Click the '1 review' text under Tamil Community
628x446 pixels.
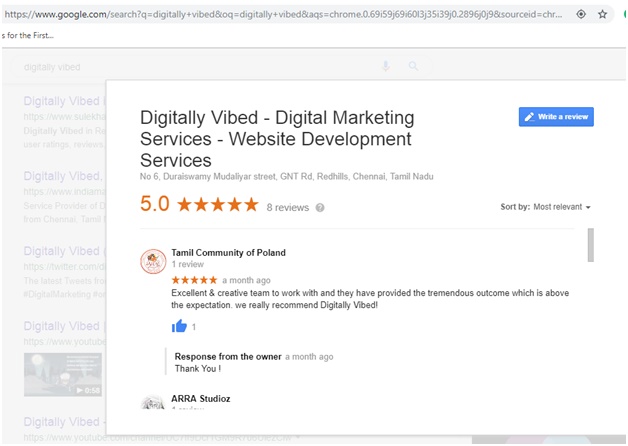[x=187, y=264]
